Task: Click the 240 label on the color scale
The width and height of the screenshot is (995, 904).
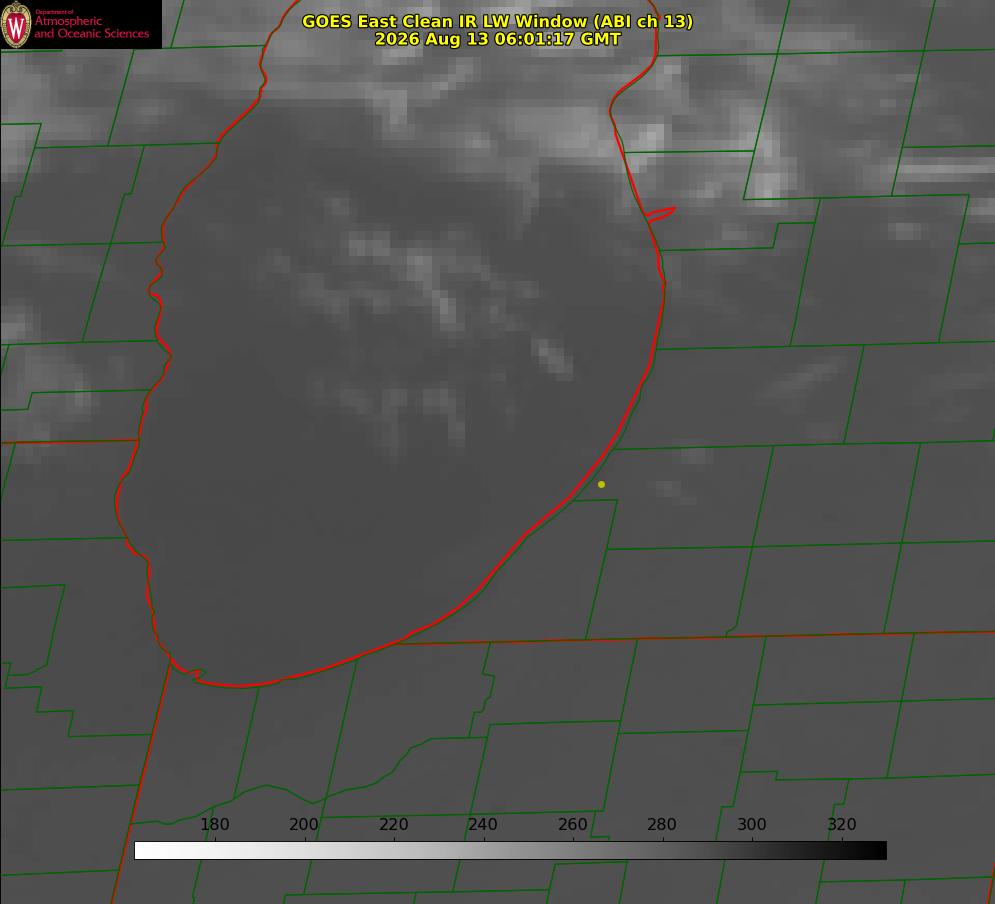Action: [483, 824]
